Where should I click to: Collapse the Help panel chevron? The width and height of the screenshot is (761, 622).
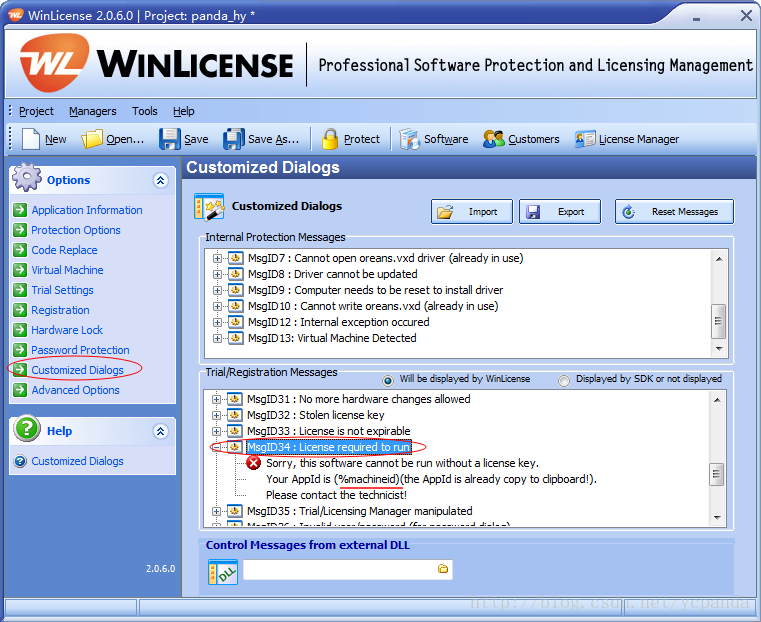(161, 431)
